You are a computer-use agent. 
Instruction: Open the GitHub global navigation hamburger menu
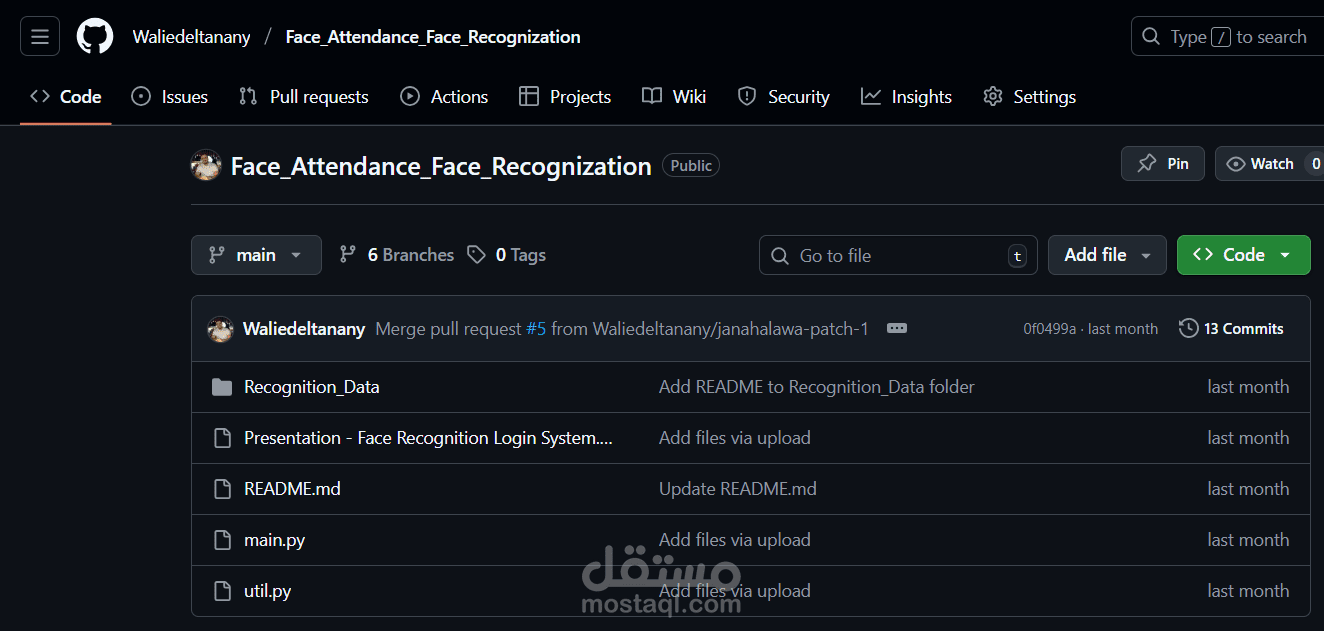tap(39, 36)
